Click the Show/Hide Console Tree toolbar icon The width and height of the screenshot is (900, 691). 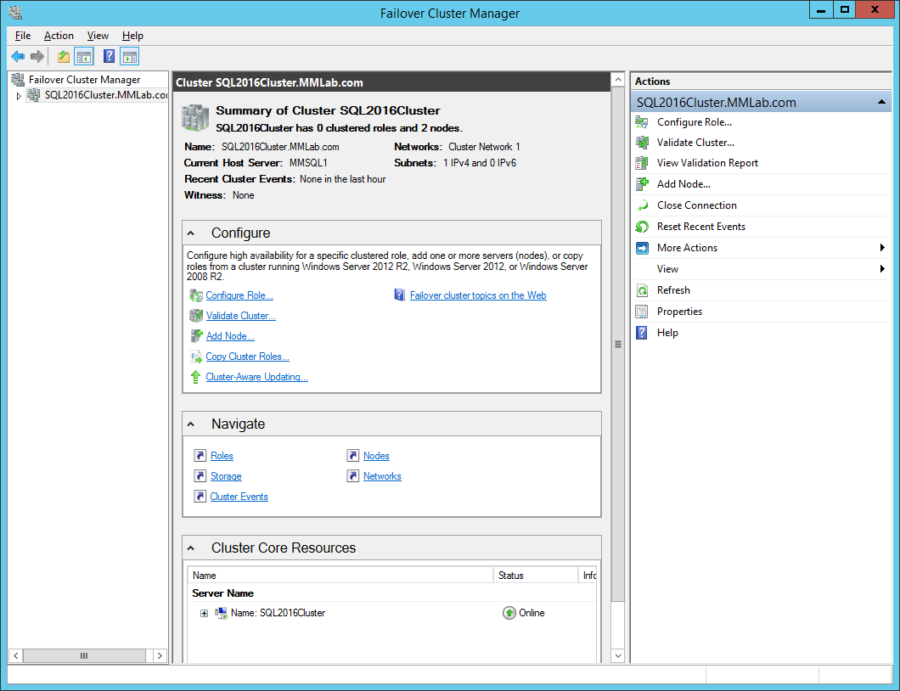84,57
